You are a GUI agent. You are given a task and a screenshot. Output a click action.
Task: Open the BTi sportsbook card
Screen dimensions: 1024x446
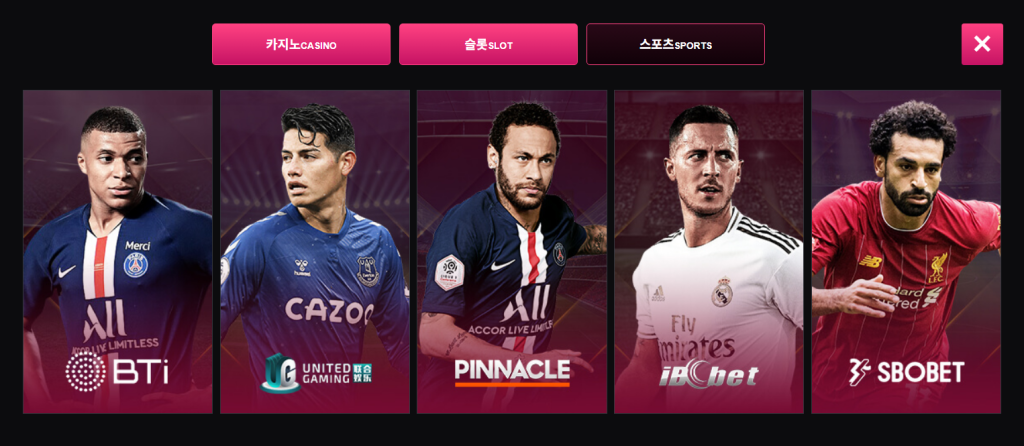(118, 251)
